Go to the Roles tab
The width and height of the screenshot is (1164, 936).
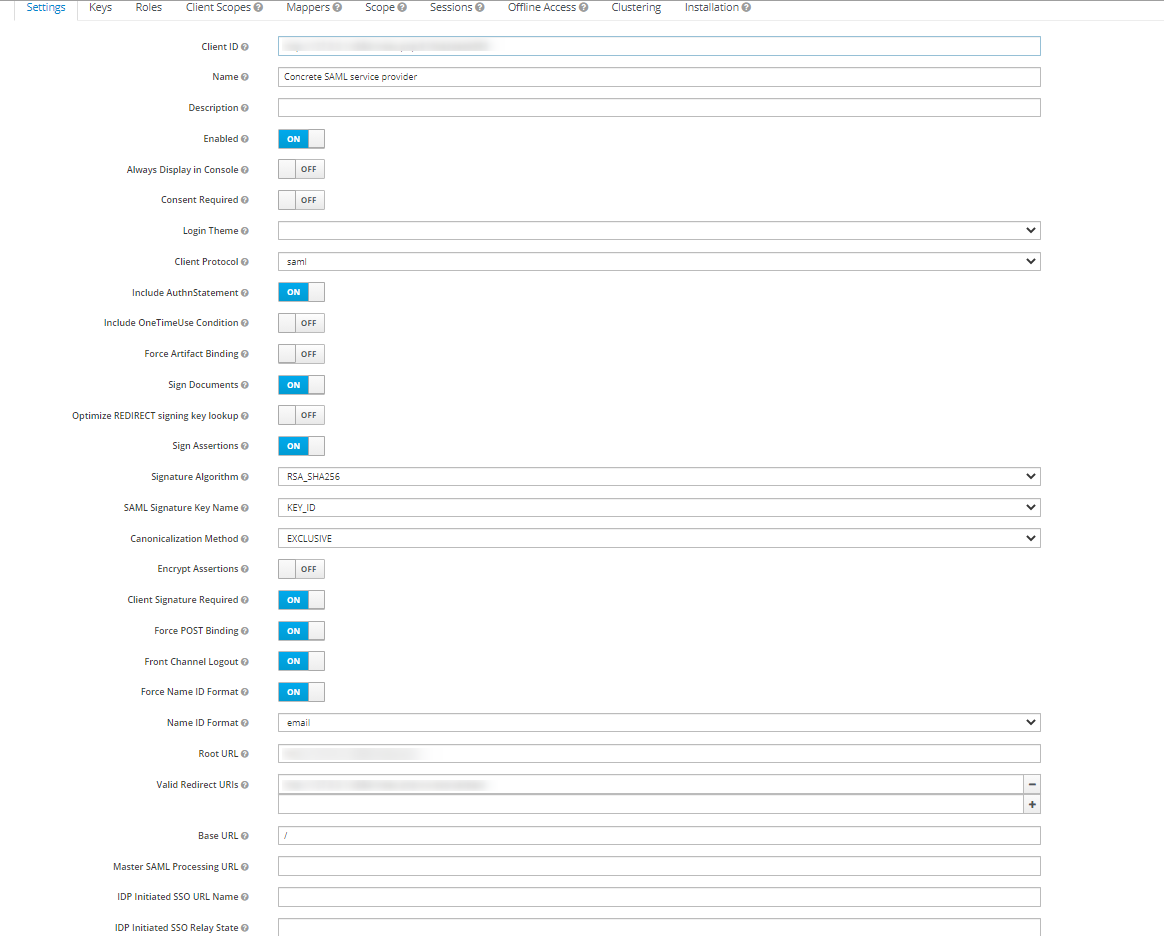click(x=148, y=8)
